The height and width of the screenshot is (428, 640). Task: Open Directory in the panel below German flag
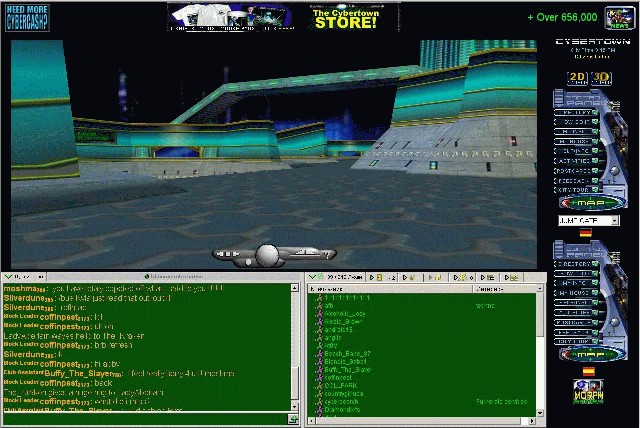click(x=576, y=264)
